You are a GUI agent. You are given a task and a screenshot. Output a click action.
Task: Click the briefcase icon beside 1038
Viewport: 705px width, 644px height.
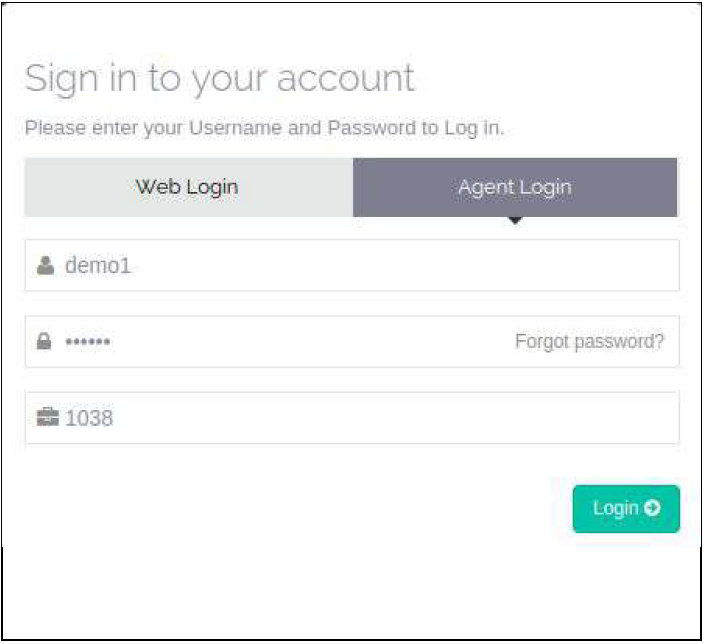pyautogui.click(x=47, y=418)
